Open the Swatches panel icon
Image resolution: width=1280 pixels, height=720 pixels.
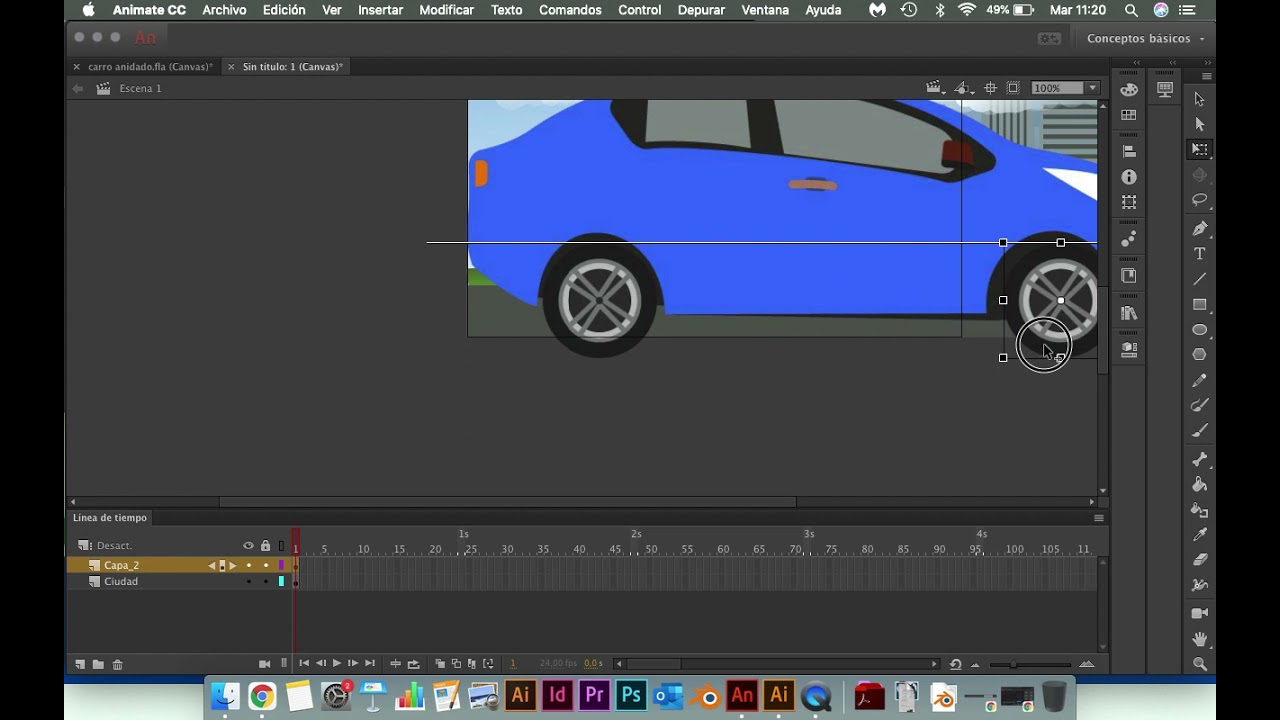(1129, 115)
